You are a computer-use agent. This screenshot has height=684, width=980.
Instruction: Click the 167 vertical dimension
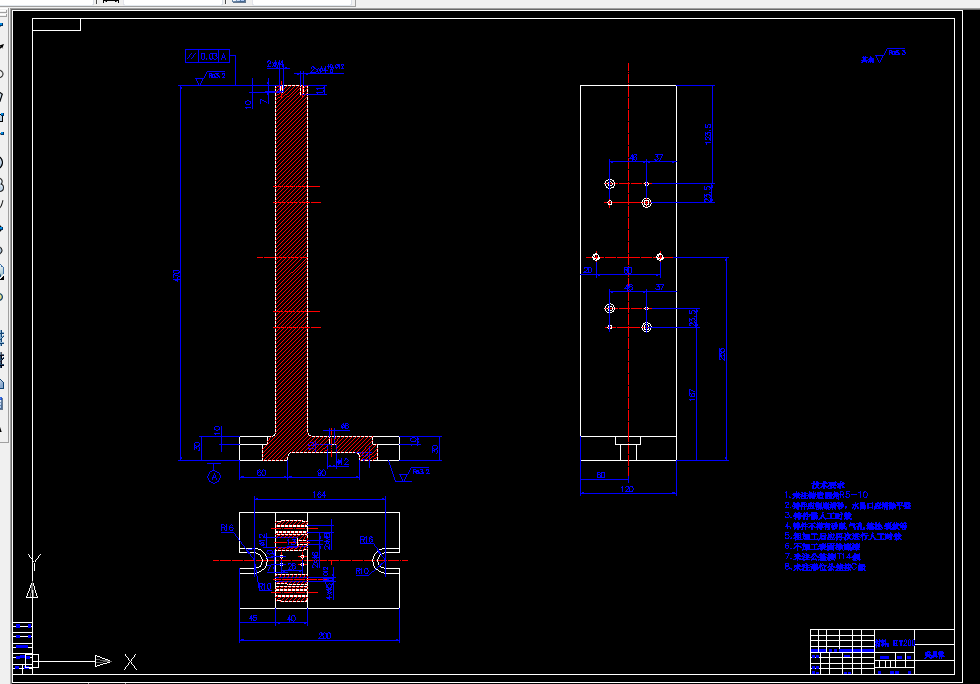(692, 395)
